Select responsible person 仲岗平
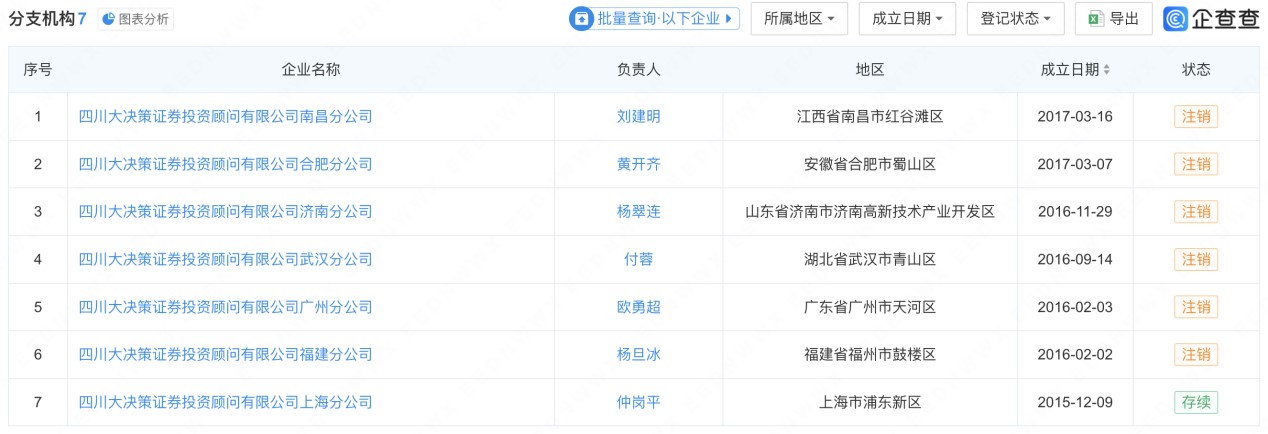1268x434 pixels. [638, 403]
